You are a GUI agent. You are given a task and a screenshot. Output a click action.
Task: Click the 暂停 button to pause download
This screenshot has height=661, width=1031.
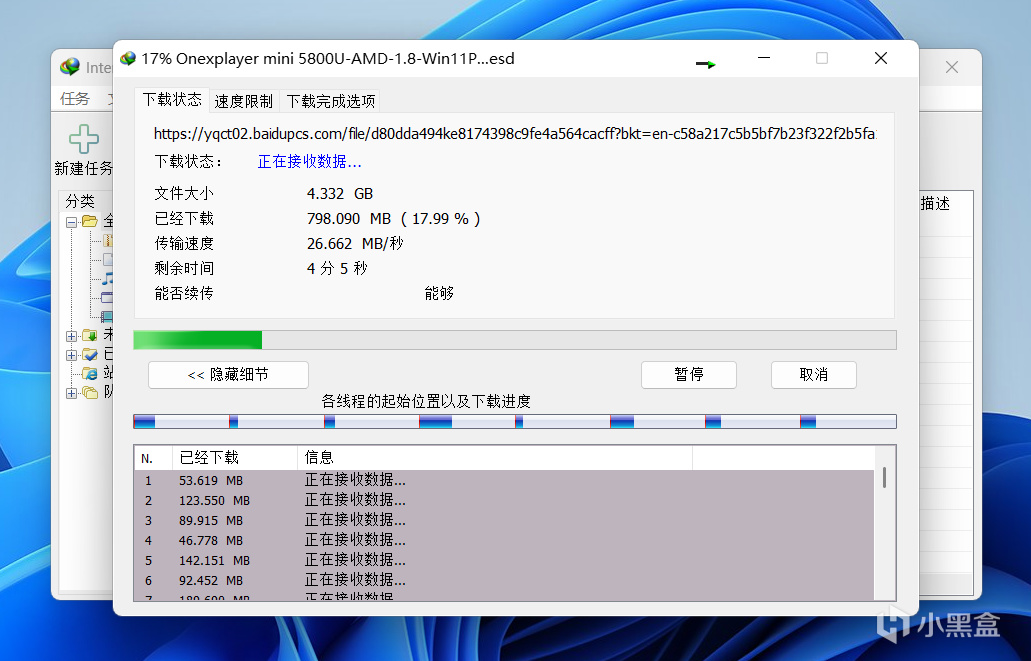tap(688, 375)
